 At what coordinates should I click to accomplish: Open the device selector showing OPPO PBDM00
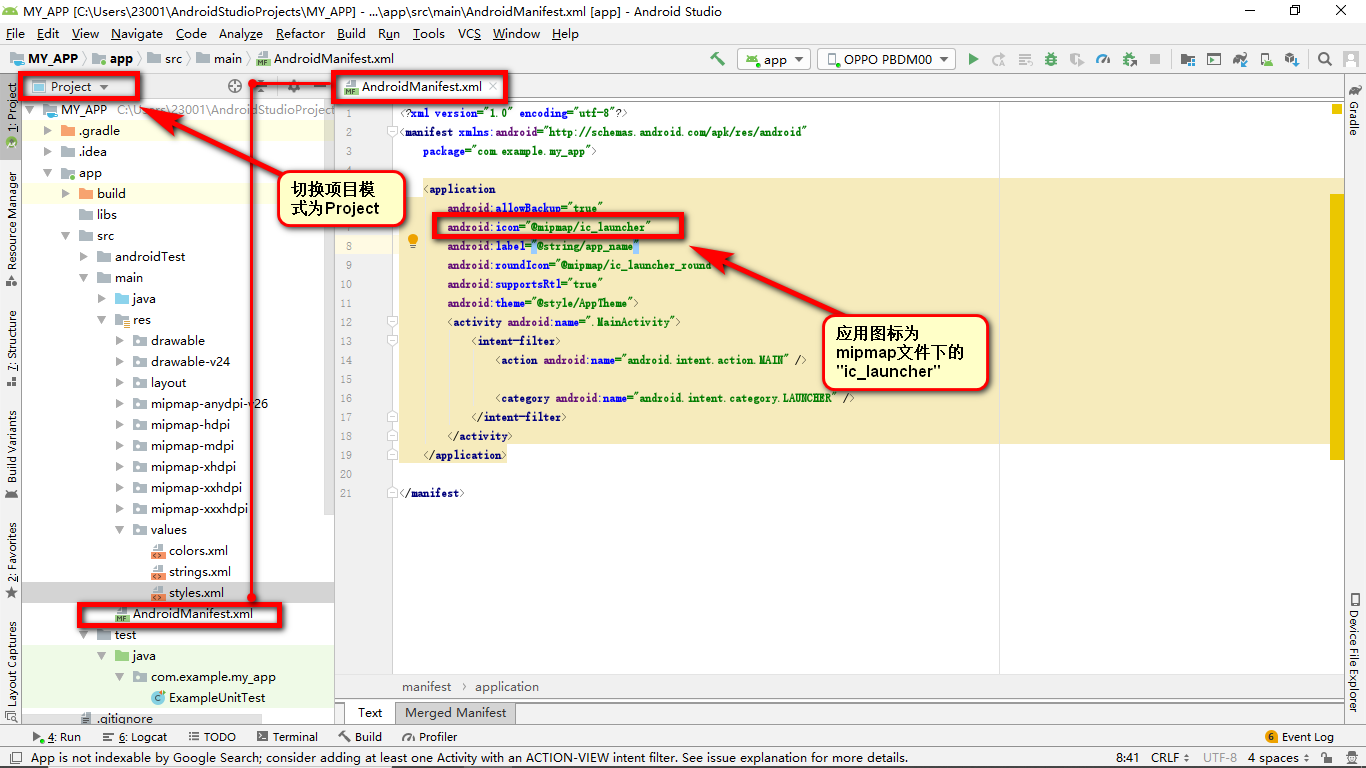(x=885, y=59)
